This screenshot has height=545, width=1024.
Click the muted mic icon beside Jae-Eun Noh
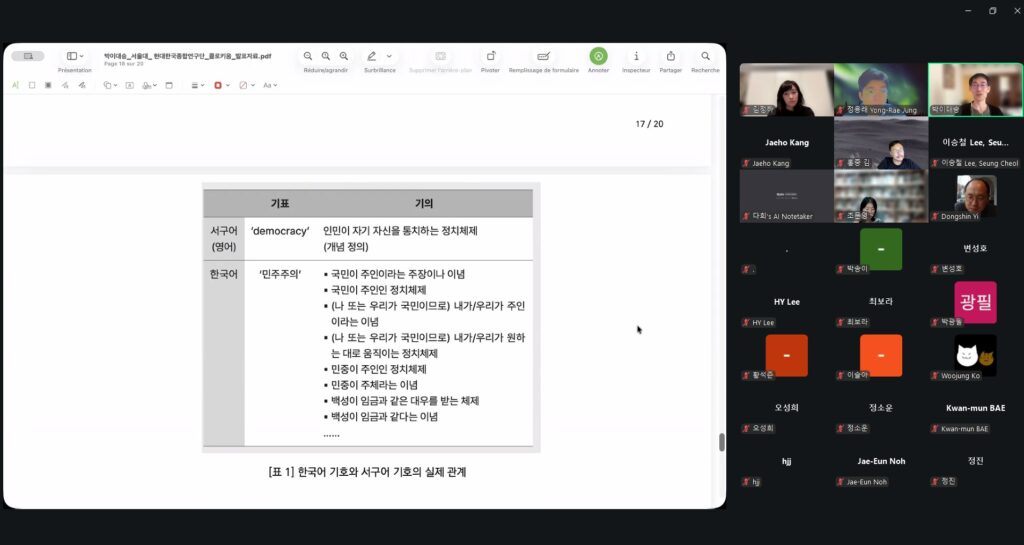click(841, 482)
